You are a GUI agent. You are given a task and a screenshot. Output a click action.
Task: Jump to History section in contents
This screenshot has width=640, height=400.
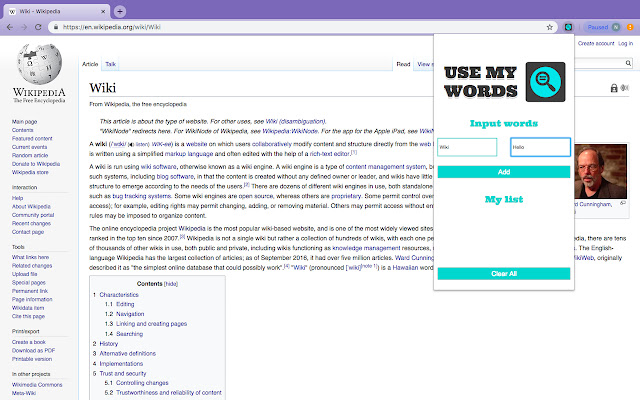pyautogui.click(x=109, y=344)
